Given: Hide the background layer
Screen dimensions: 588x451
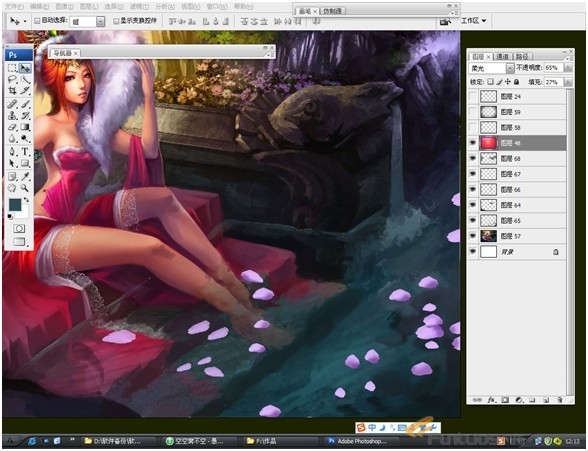Looking at the screenshot, I should pyautogui.click(x=473, y=251).
